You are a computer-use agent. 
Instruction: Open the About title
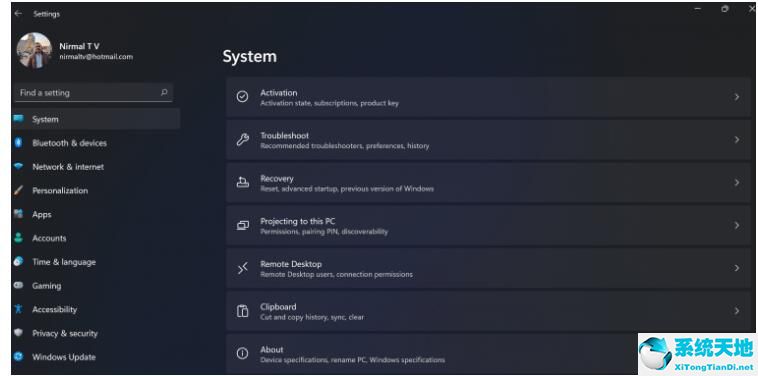(272, 349)
